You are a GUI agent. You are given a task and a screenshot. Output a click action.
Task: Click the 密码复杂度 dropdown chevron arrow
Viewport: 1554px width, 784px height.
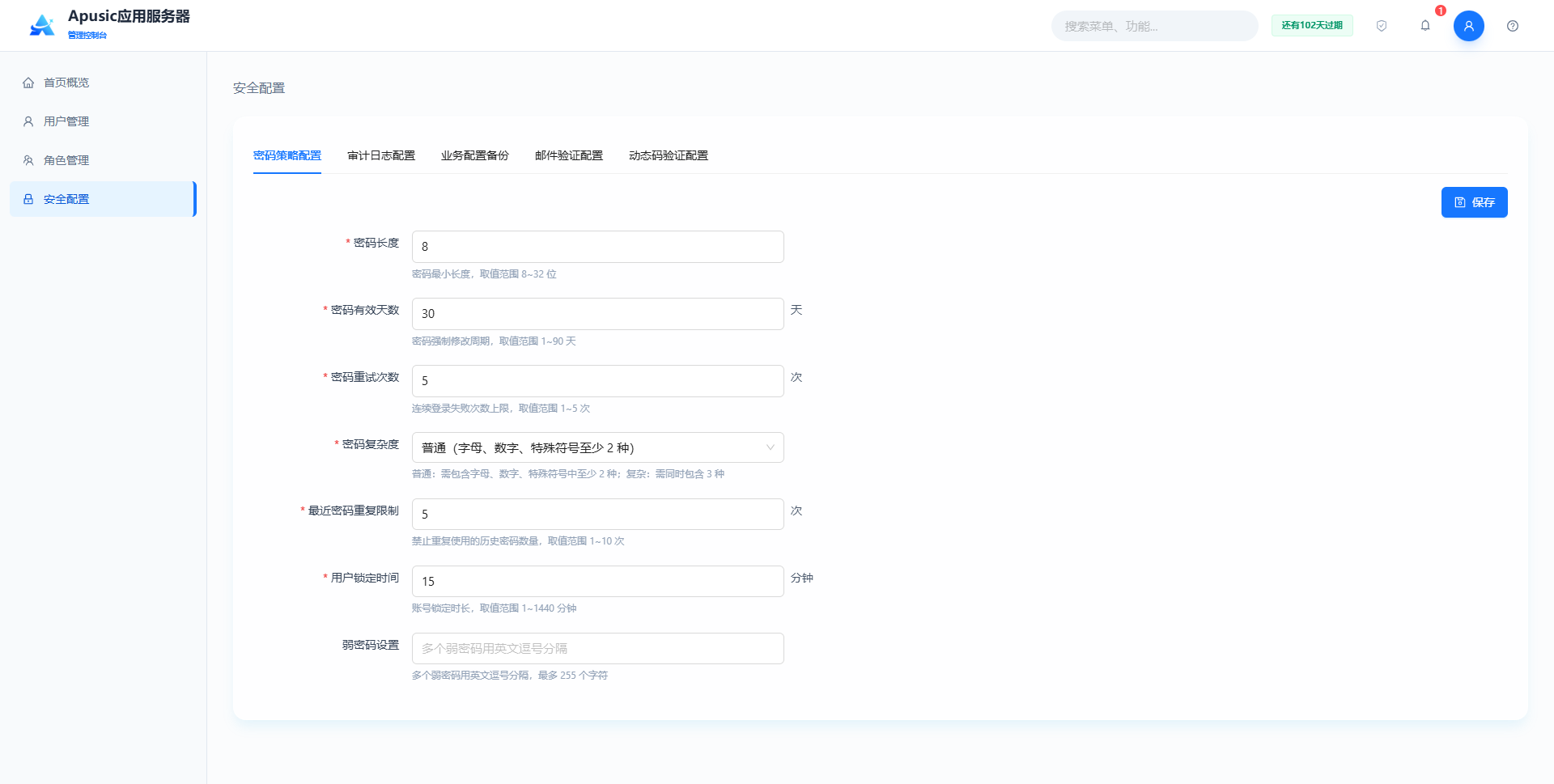click(771, 447)
